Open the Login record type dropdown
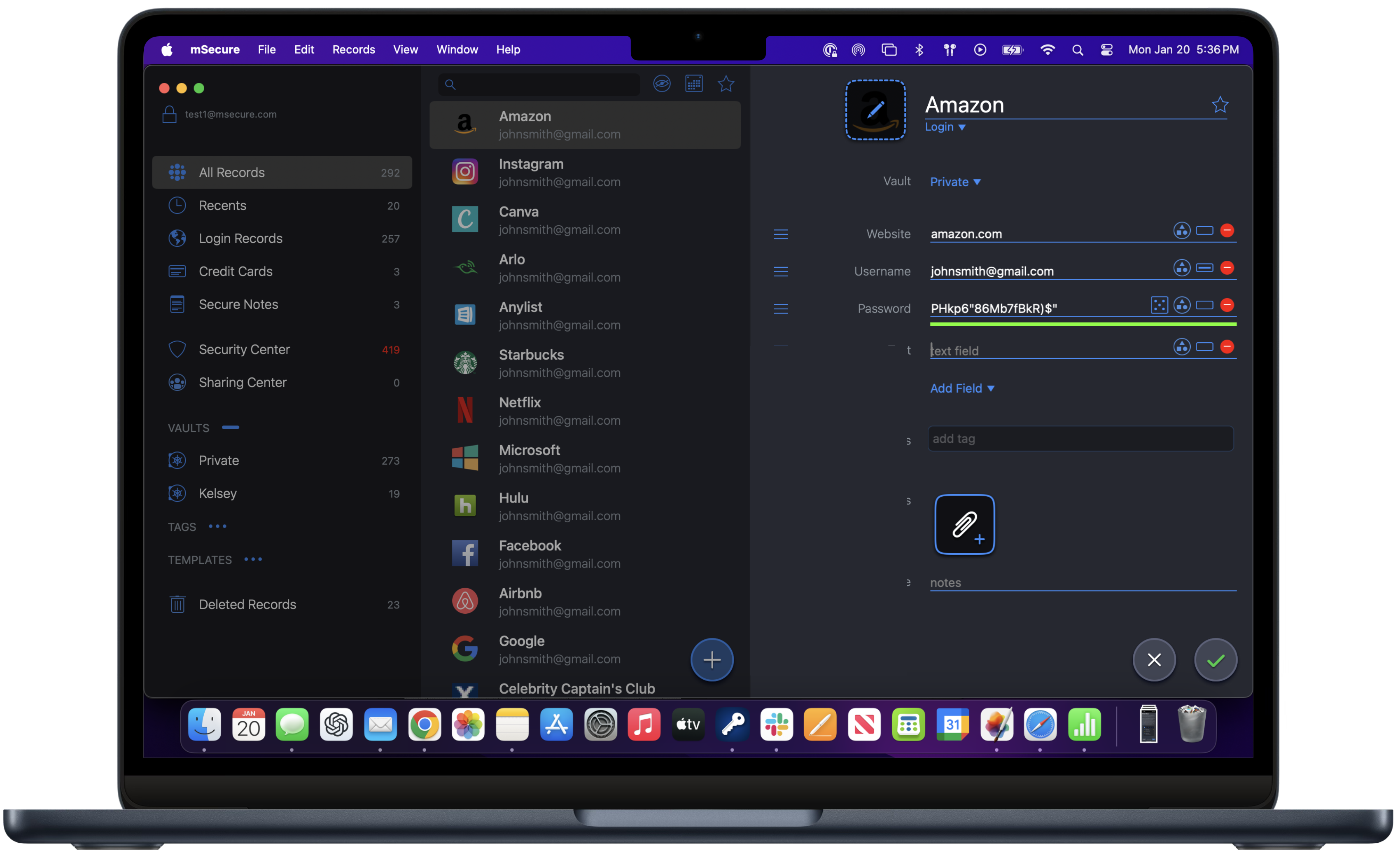 point(945,127)
